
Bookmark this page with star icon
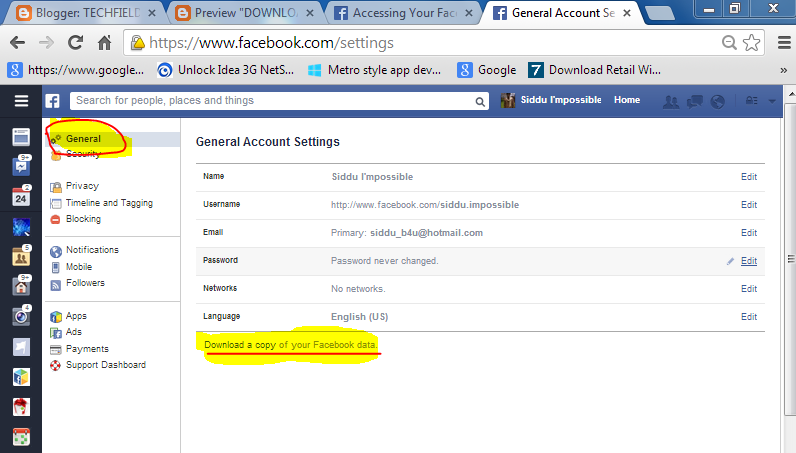tap(751, 43)
